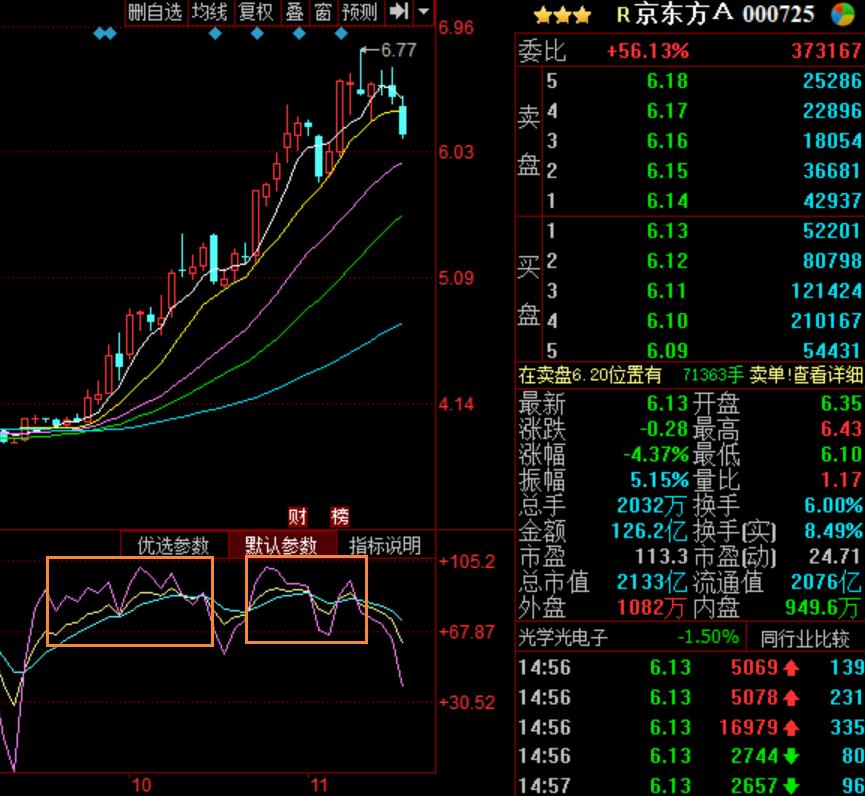Open the 窗 window layout option

pos(323,12)
